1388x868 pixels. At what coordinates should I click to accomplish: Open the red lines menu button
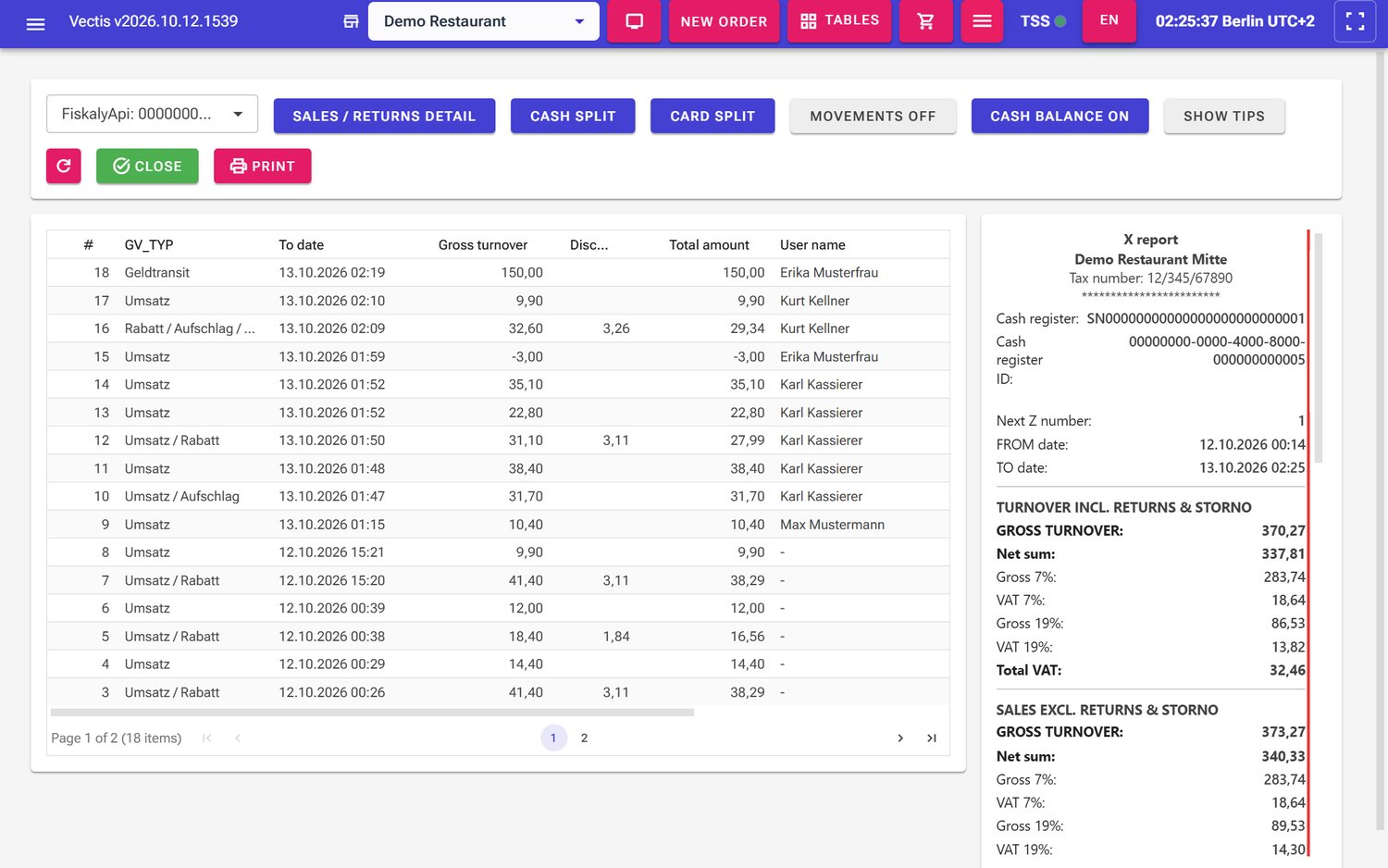pos(983,21)
